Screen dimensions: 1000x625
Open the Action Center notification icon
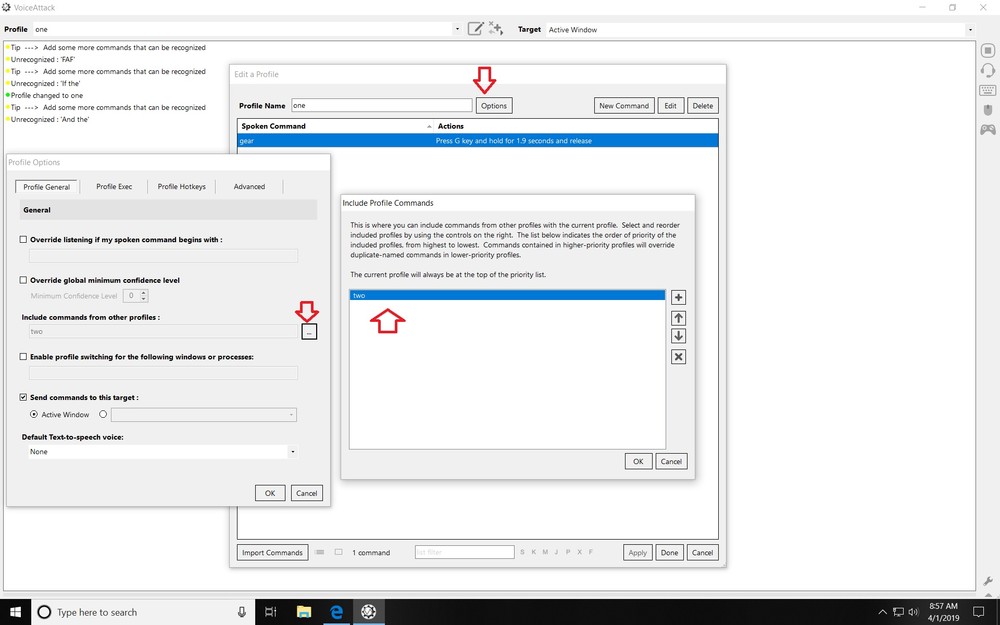pyautogui.click(x=978, y=612)
